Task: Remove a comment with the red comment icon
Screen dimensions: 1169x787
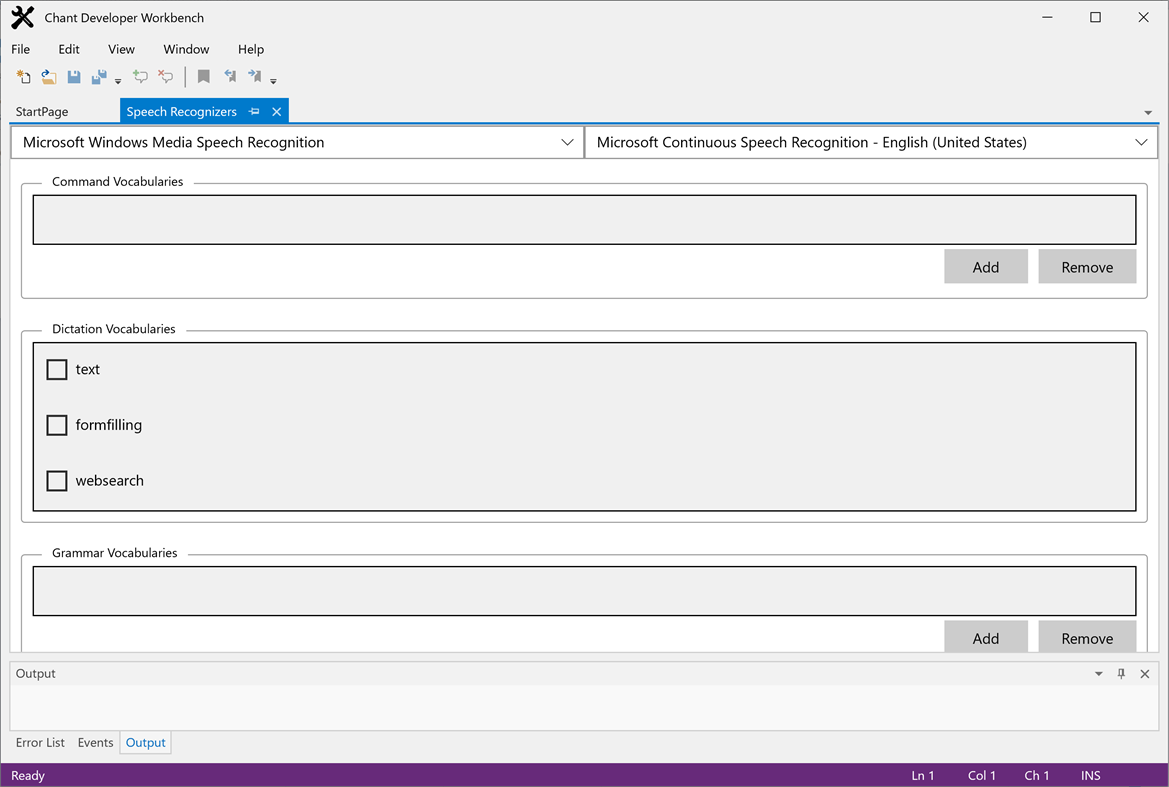Action: [165, 76]
